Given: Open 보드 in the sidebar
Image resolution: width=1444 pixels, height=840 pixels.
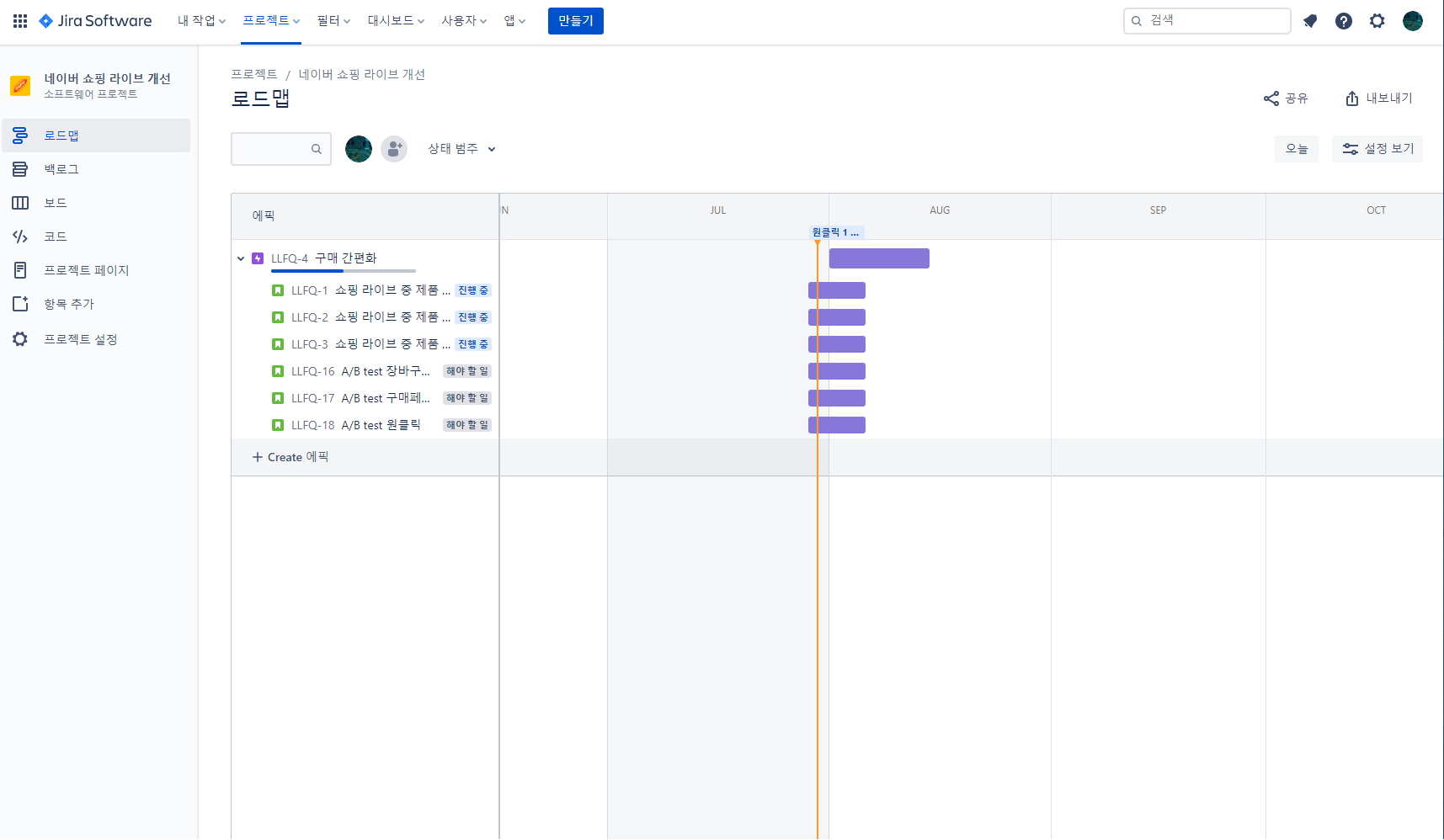Looking at the screenshot, I should click(96, 203).
